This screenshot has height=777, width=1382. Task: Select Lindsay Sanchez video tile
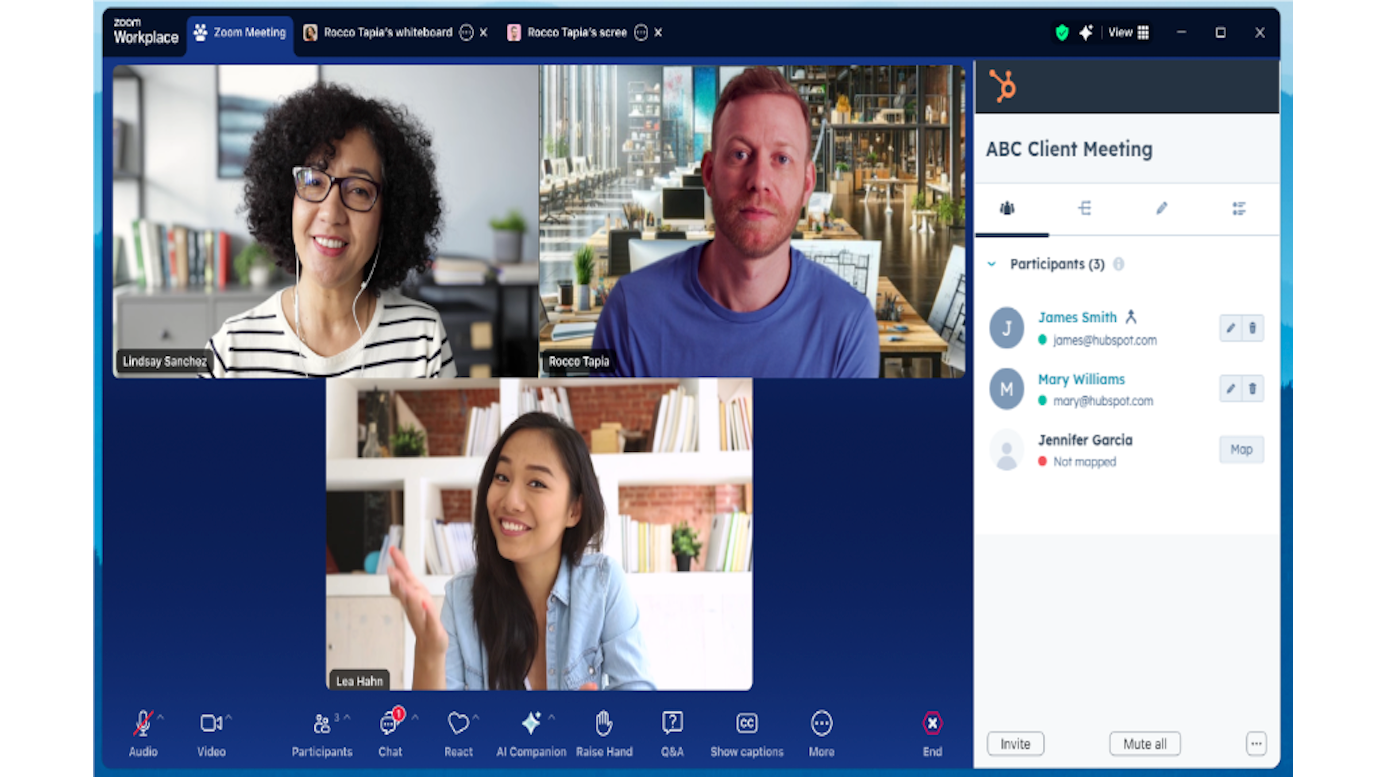click(x=326, y=221)
